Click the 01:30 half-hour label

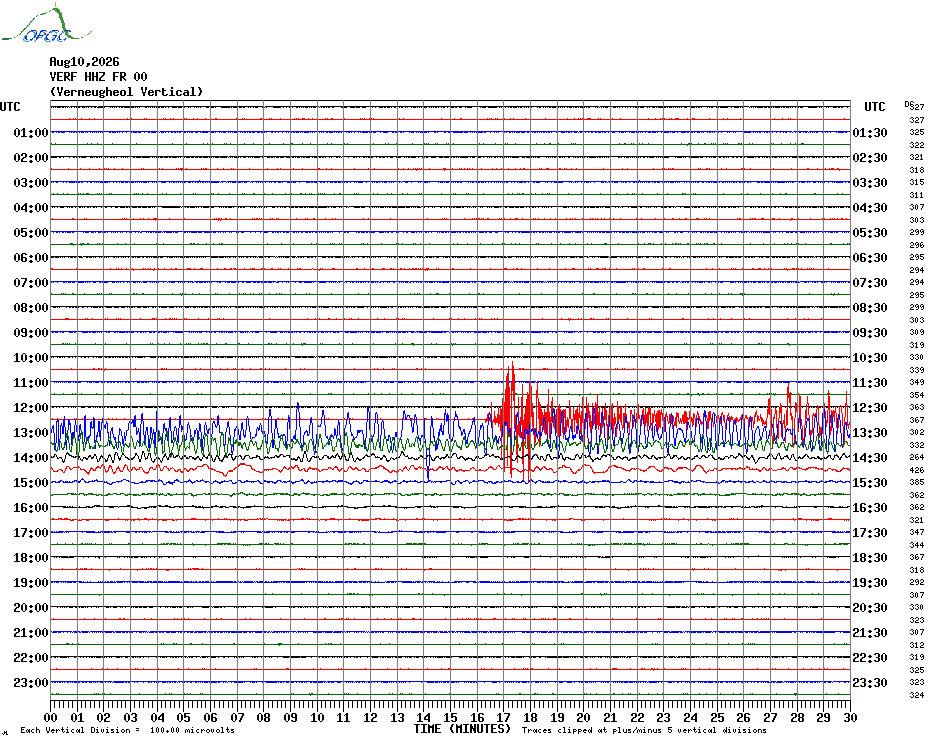click(870, 132)
